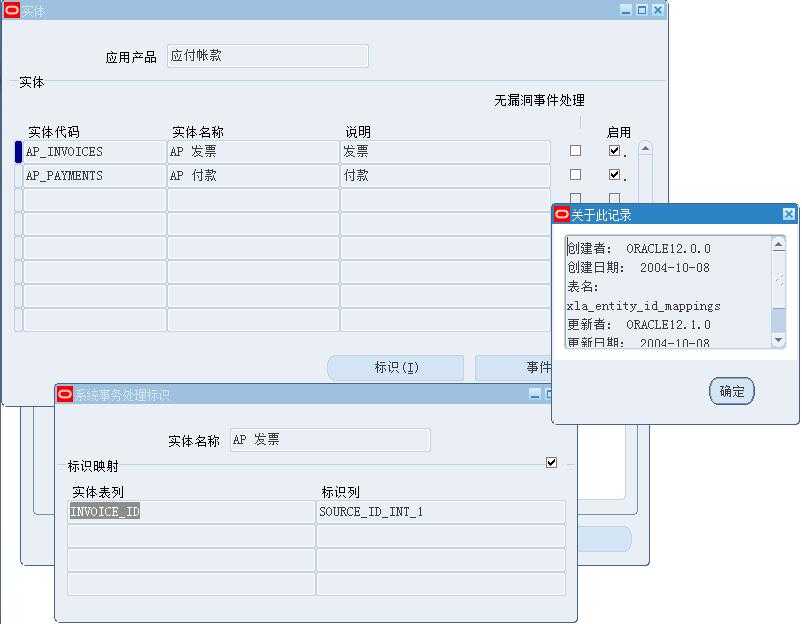
Task: Click the Oracle logo on 关于此记录 dialog
Action: pos(563,213)
